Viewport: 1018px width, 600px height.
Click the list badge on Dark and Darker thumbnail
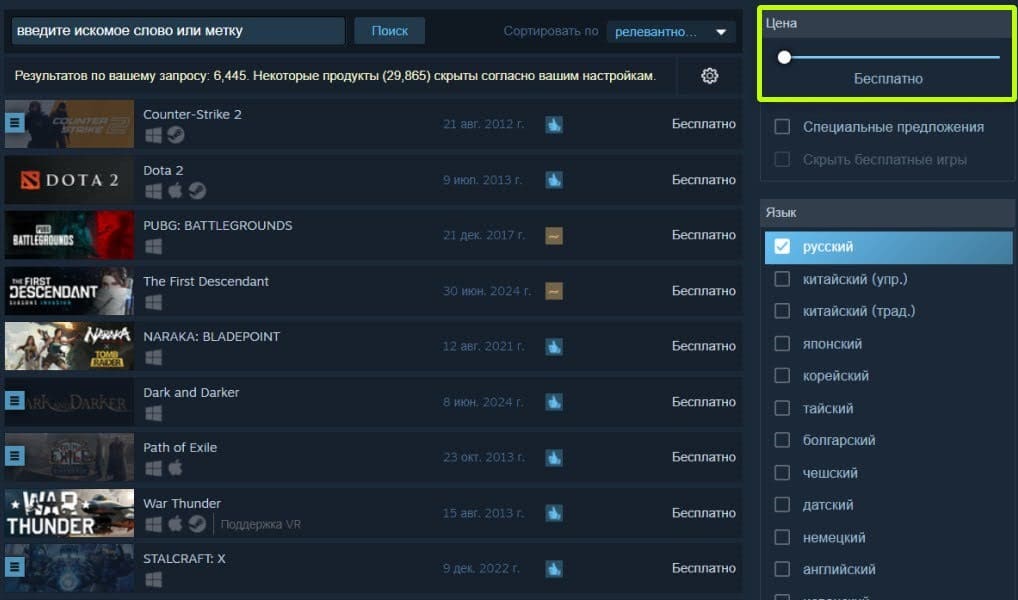14,401
